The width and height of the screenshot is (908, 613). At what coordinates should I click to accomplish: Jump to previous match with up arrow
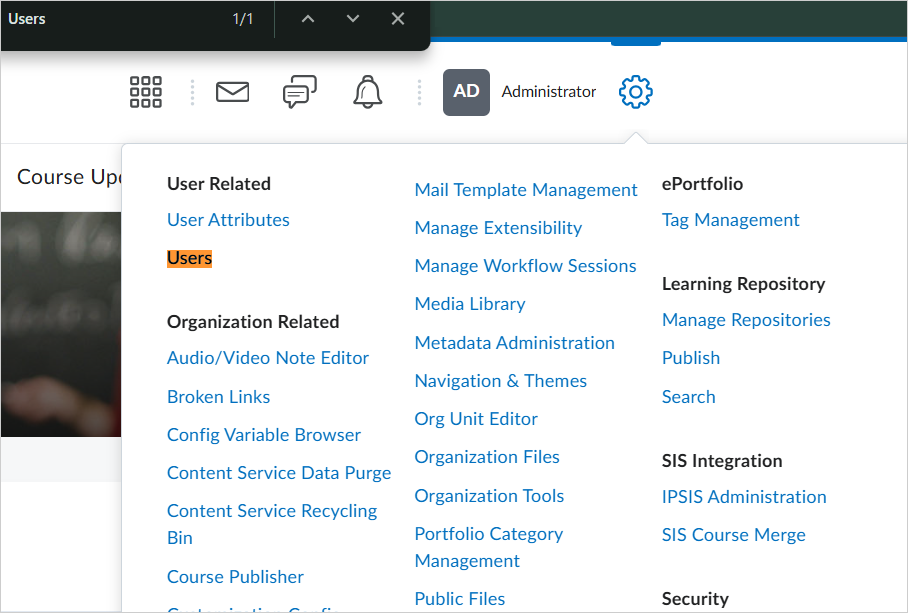pyautogui.click(x=308, y=18)
